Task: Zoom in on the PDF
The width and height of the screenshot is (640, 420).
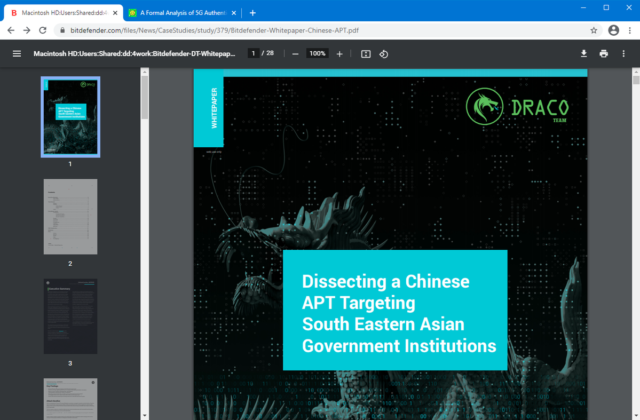Action: [x=339, y=54]
